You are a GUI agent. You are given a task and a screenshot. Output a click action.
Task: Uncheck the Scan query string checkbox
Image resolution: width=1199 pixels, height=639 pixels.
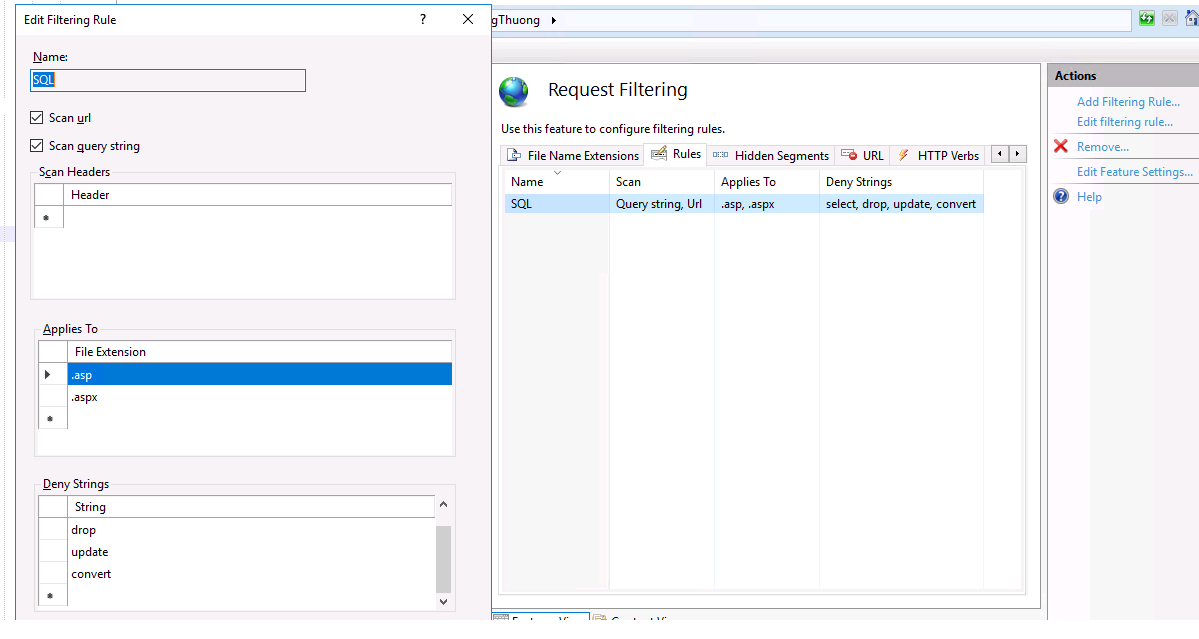tap(37, 145)
